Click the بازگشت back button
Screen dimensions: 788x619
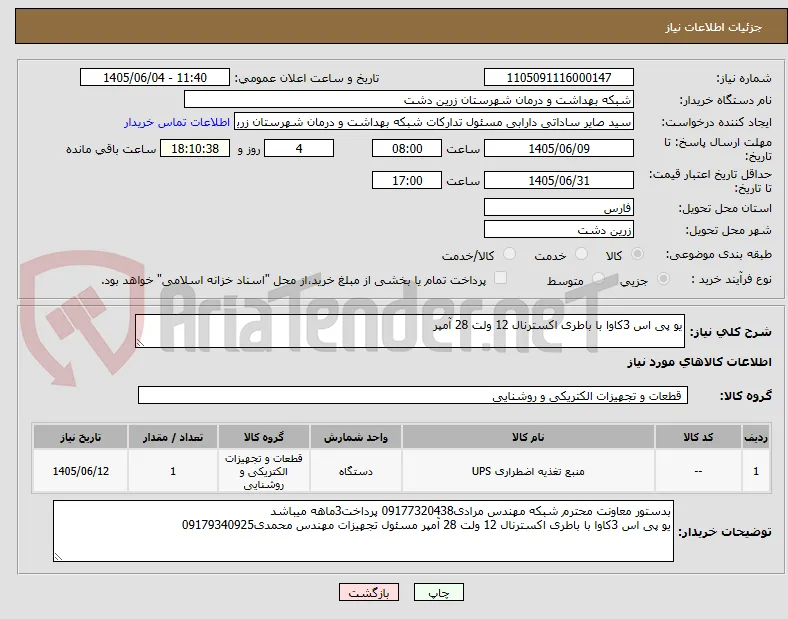tap(369, 593)
